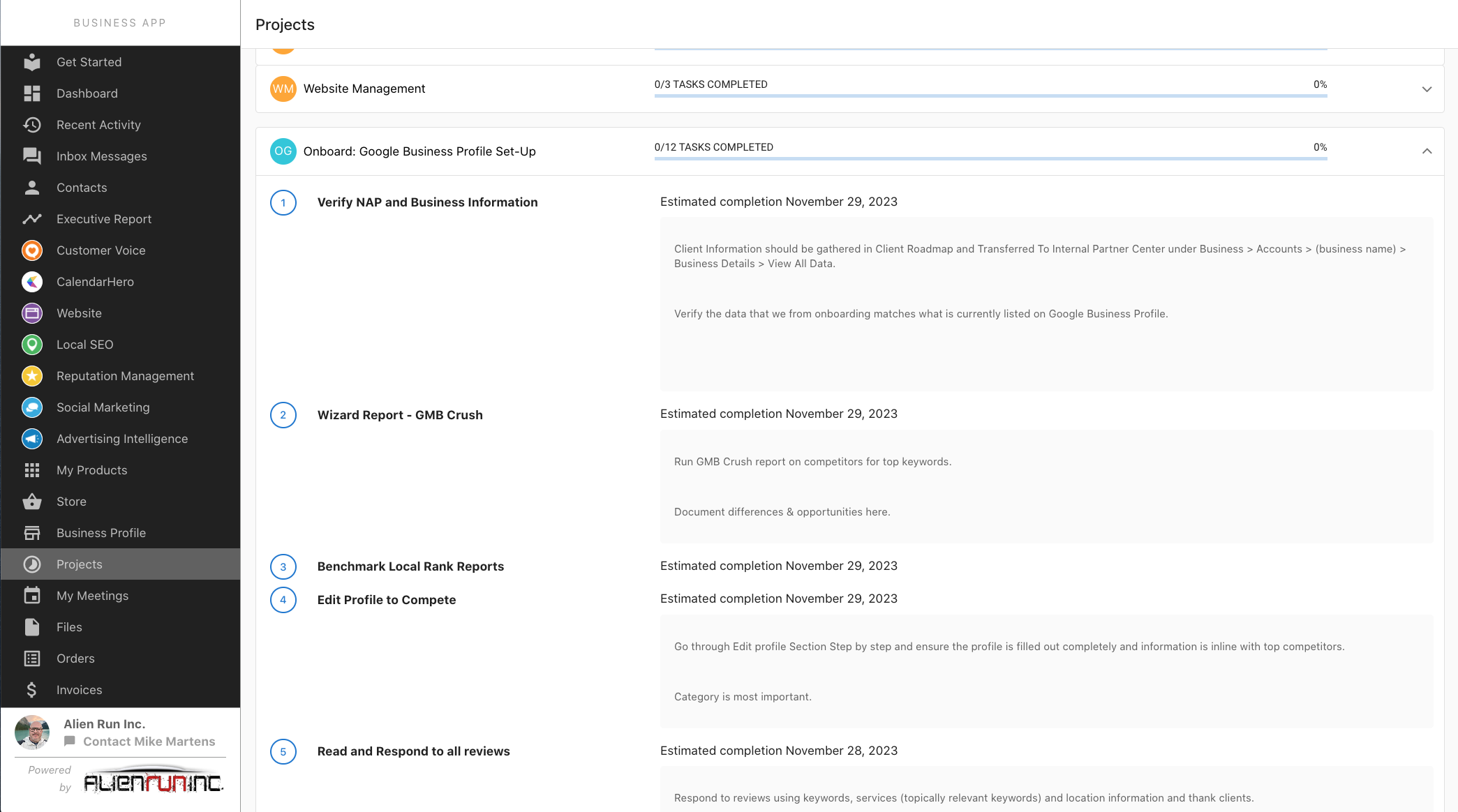Go to My Meetings menu item
This screenshot has height=812, width=1458.
92,596
